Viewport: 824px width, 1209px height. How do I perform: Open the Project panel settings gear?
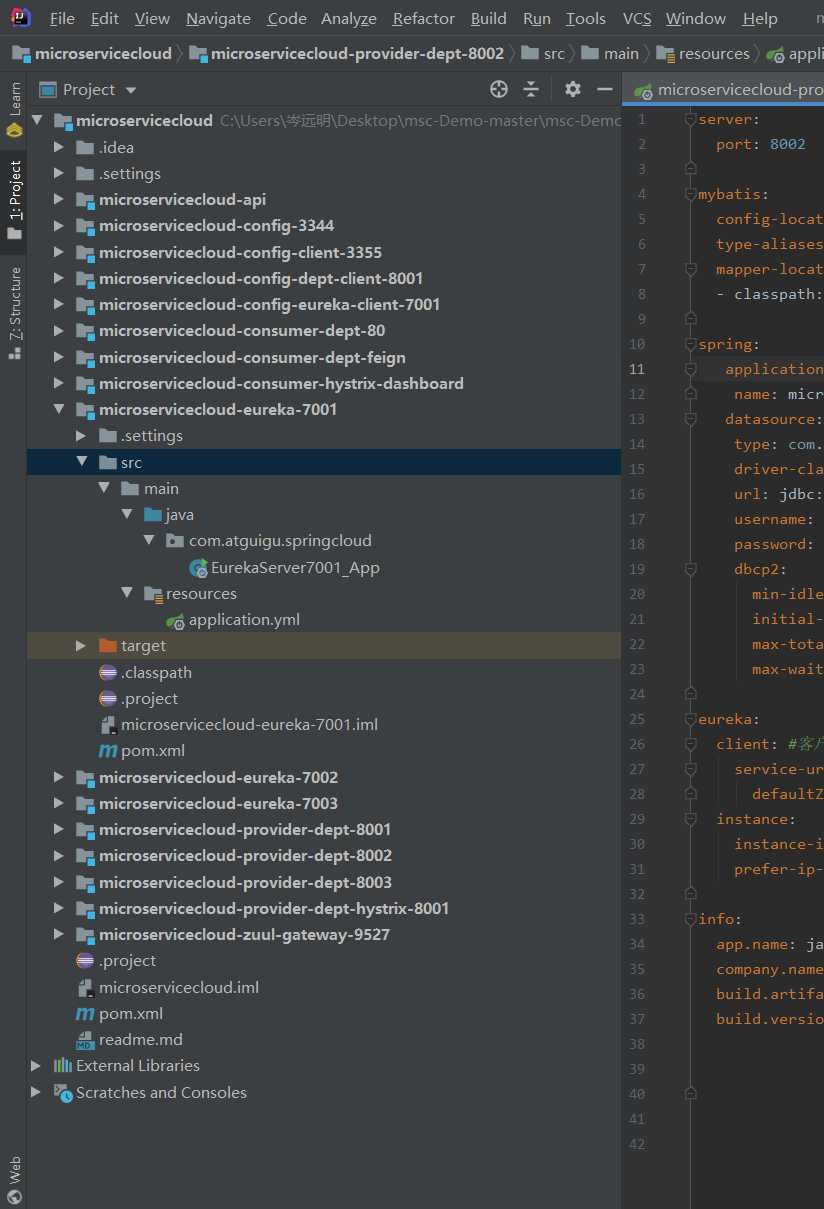[573, 90]
